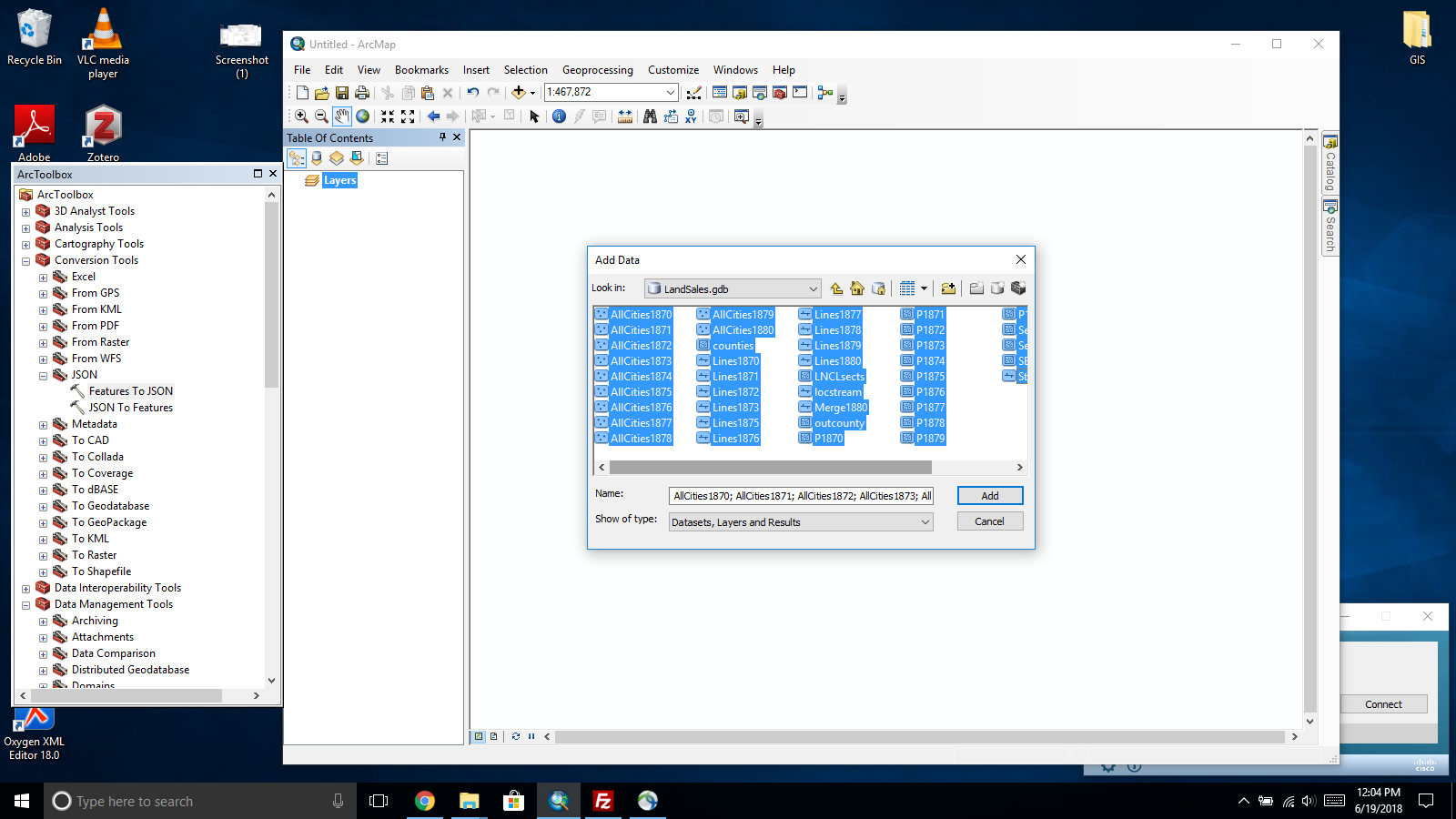
Task: Select the Zoom In magnifier tool
Action: point(301,116)
